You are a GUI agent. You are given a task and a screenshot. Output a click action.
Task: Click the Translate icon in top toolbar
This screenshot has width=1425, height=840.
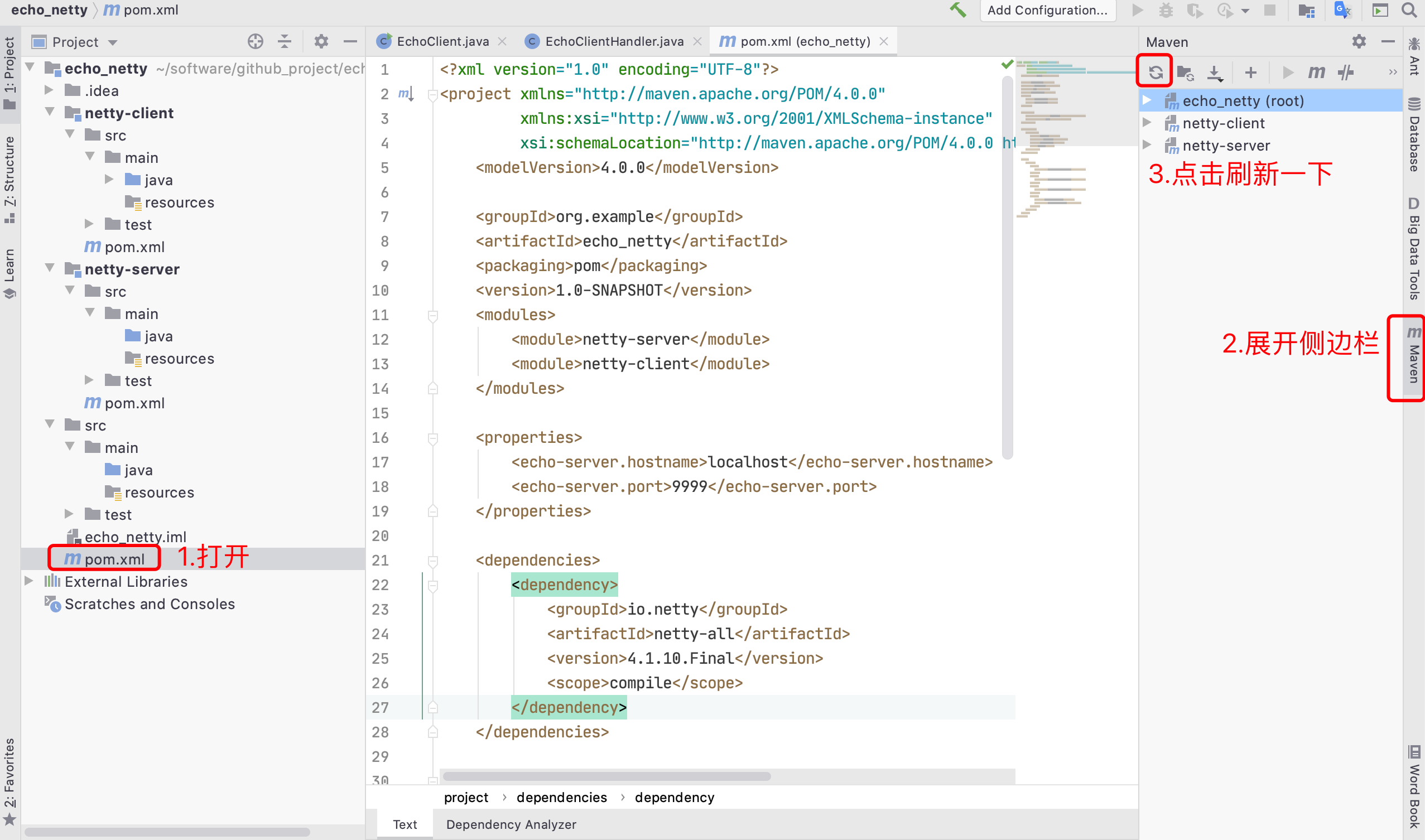1343,10
